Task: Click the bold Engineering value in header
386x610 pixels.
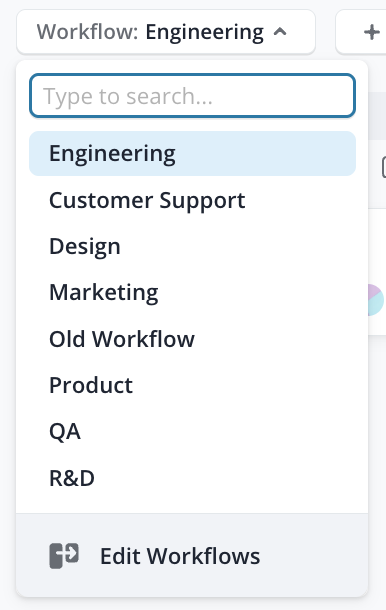Action: [x=205, y=33]
